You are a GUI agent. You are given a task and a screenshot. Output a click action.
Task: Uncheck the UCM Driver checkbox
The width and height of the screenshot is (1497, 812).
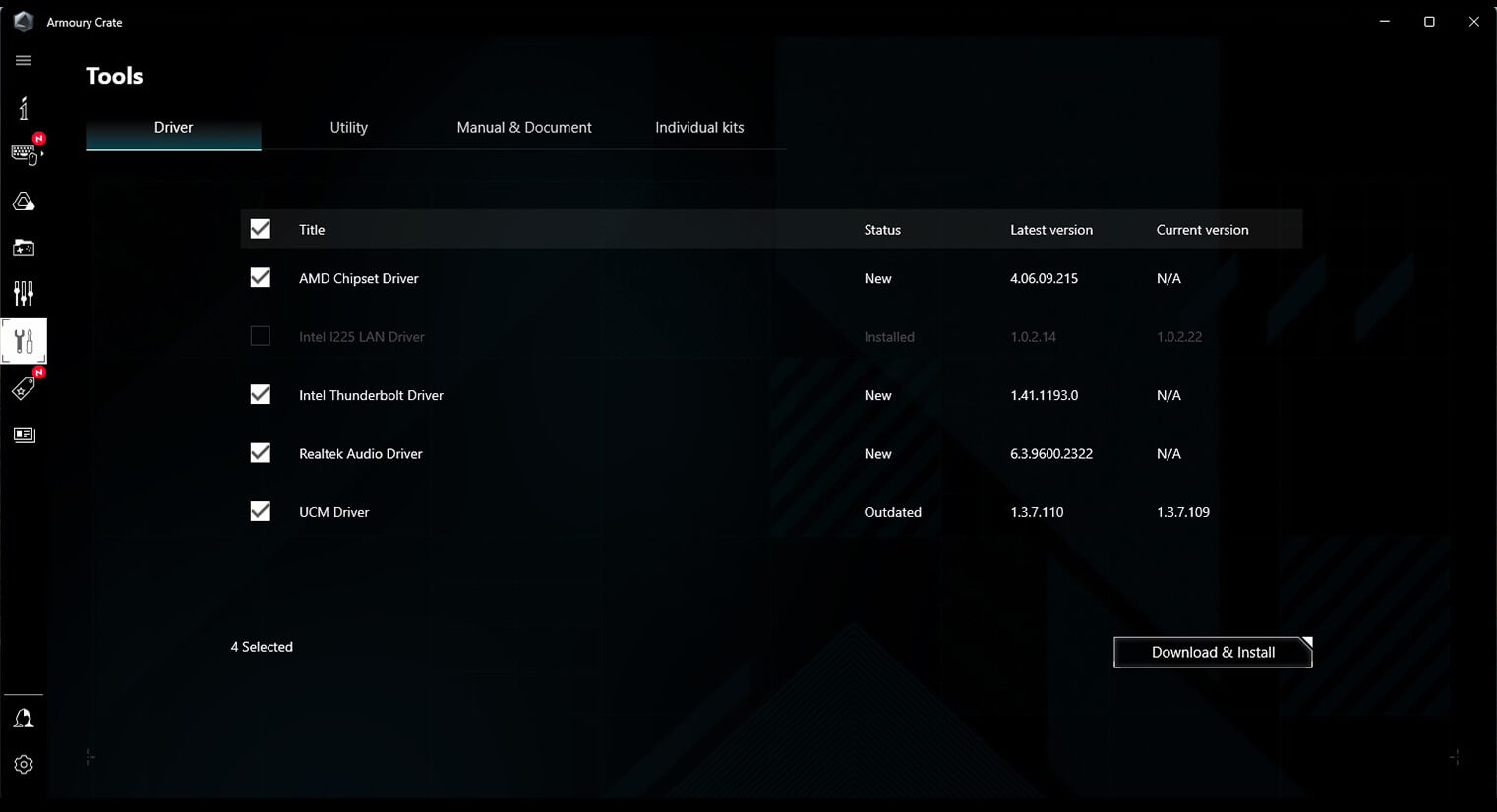(x=260, y=511)
